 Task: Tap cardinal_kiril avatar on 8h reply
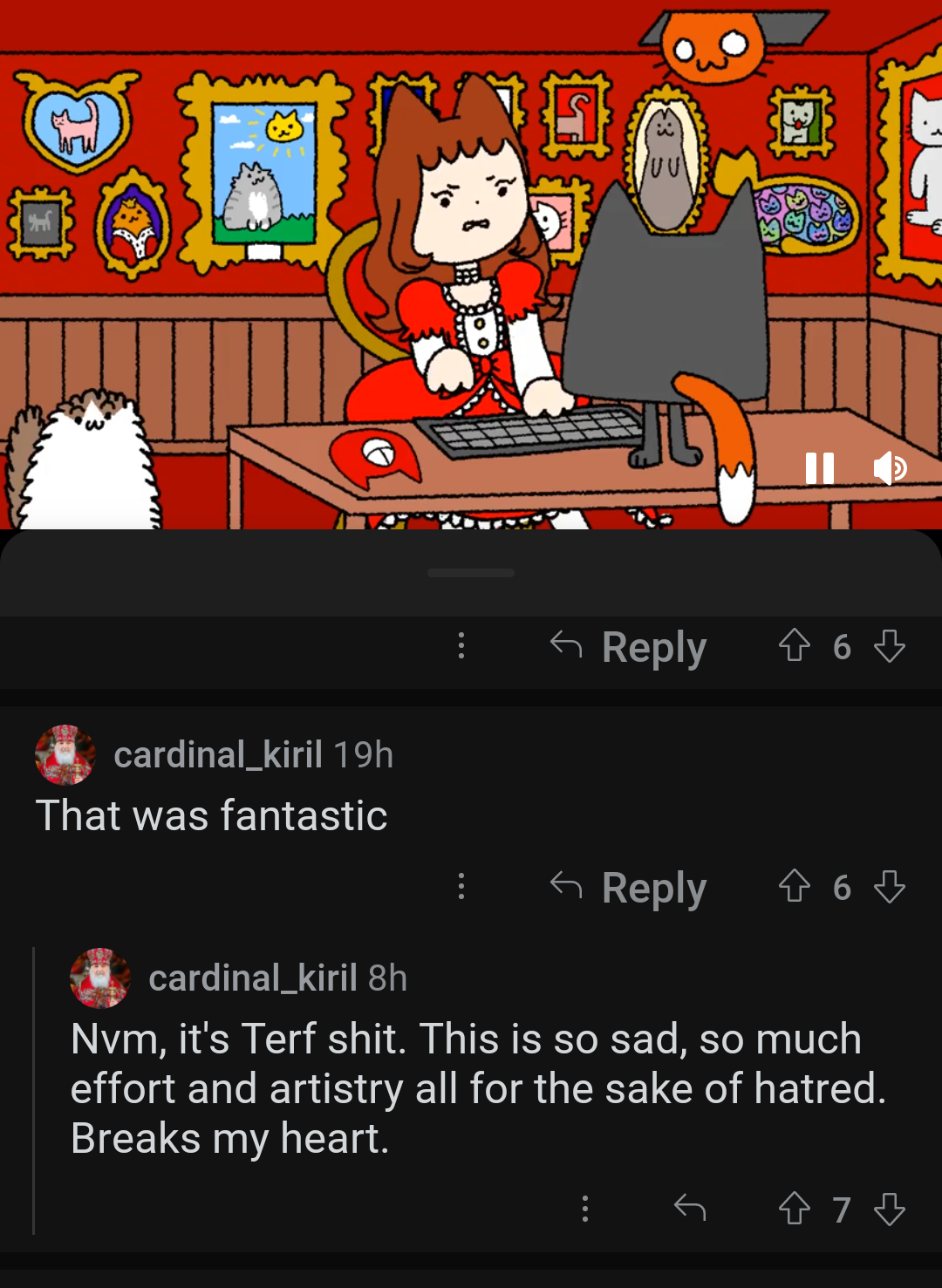100,978
